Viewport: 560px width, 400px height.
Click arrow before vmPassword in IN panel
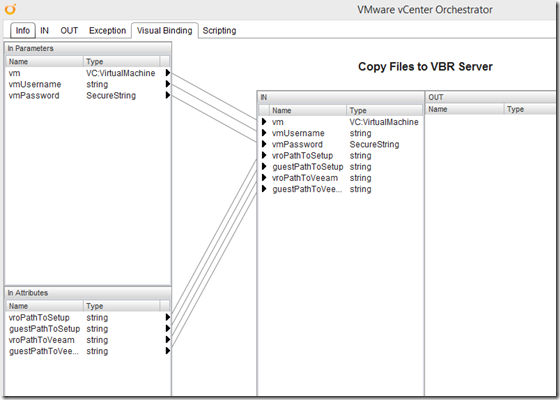[264, 144]
